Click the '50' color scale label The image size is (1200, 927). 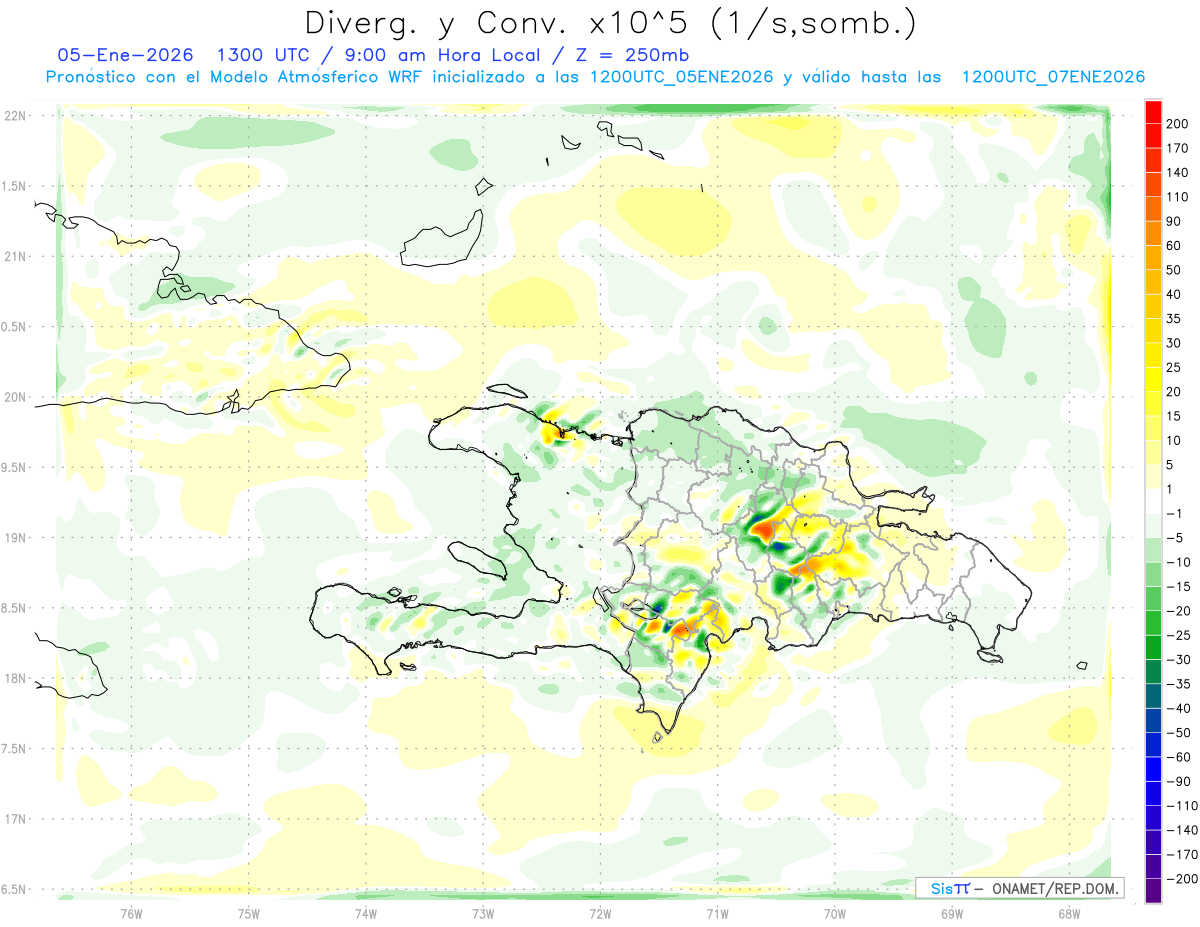click(x=1175, y=270)
